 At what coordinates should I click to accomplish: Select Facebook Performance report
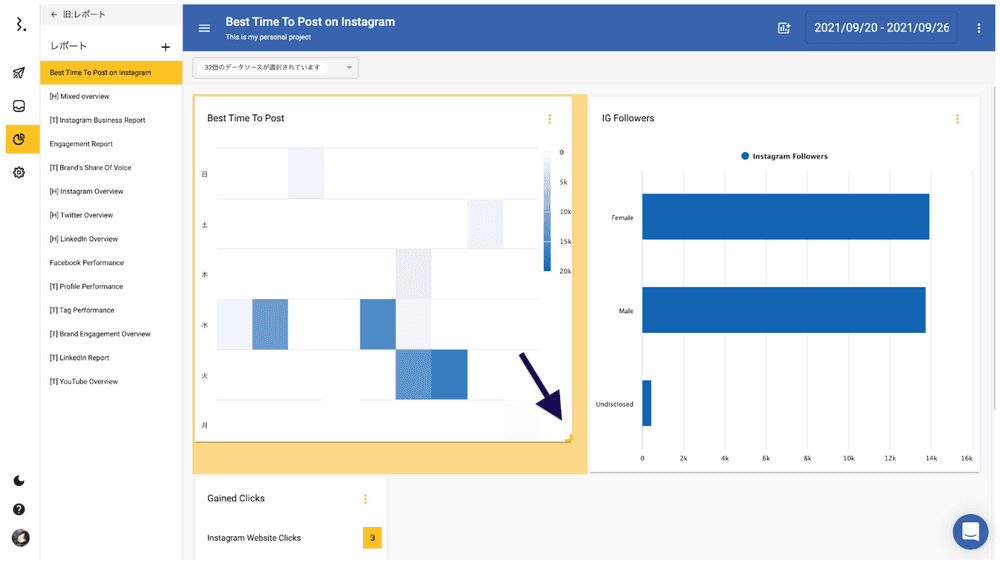87,263
